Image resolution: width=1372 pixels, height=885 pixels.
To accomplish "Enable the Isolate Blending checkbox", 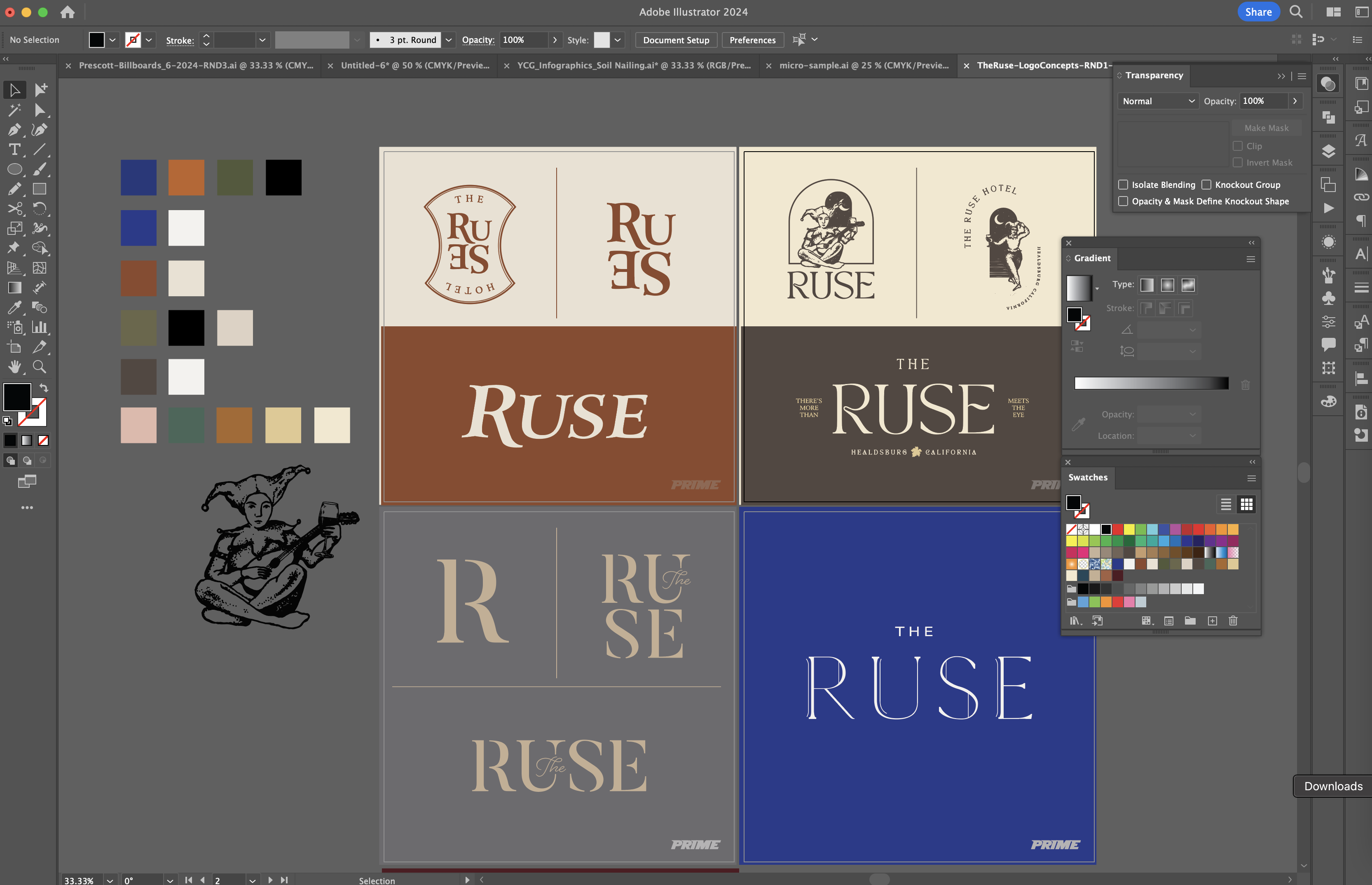I will (1123, 185).
